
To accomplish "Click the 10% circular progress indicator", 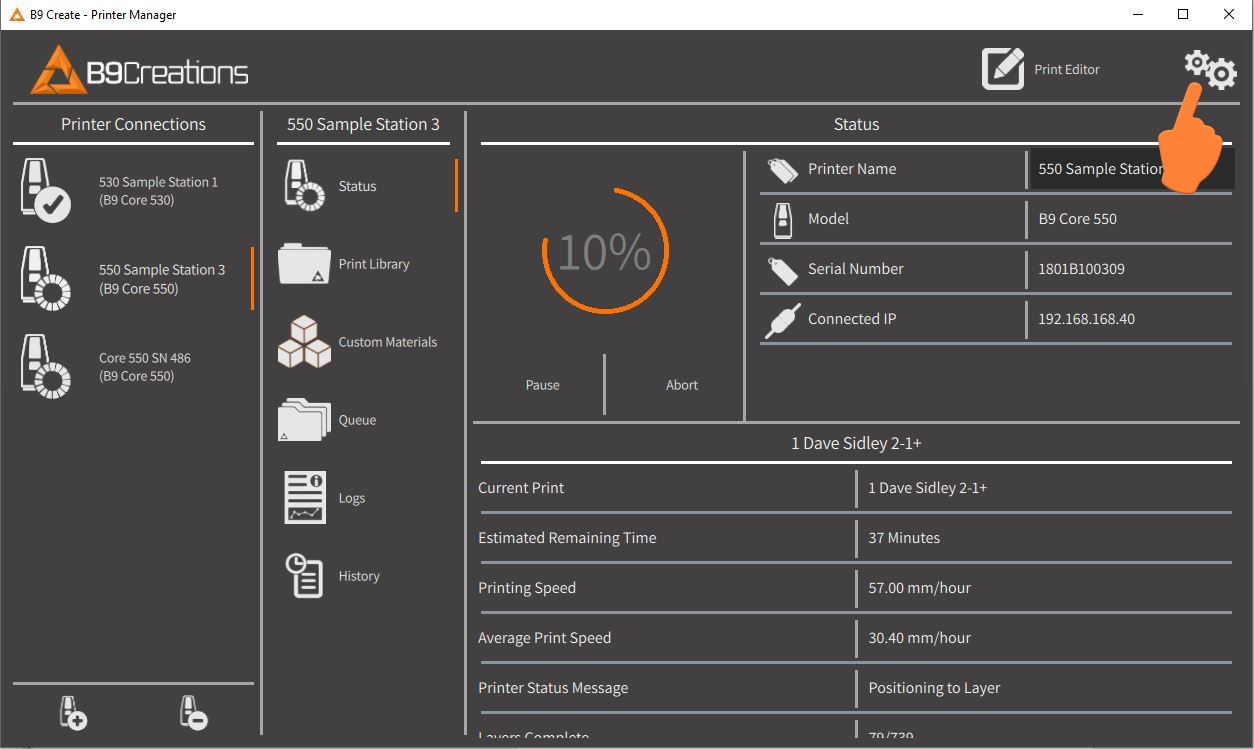I will 605,252.
